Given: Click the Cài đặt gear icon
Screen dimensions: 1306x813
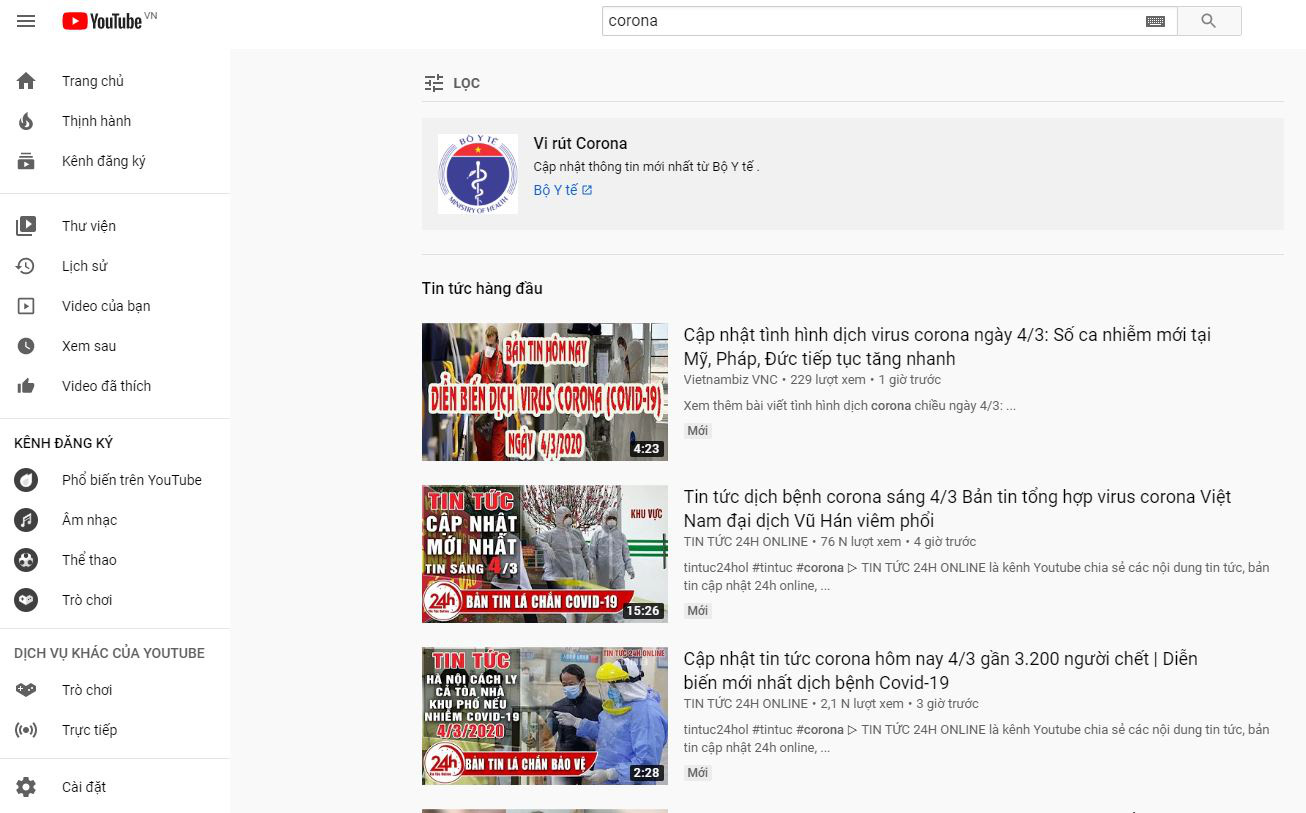Looking at the screenshot, I should click(26, 787).
